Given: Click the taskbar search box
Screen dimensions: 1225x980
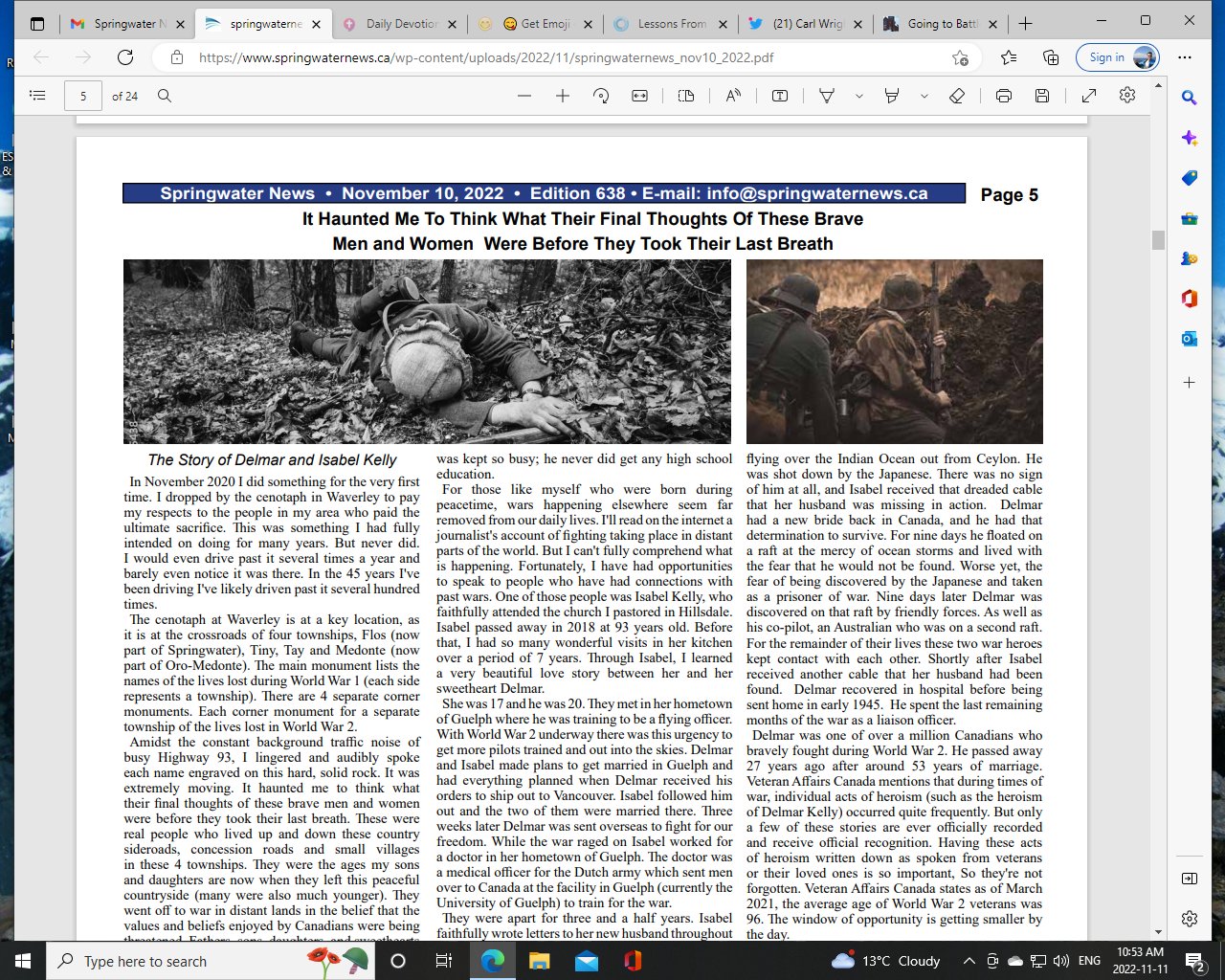Looking at the screenshot, I should tap(212, 961).
